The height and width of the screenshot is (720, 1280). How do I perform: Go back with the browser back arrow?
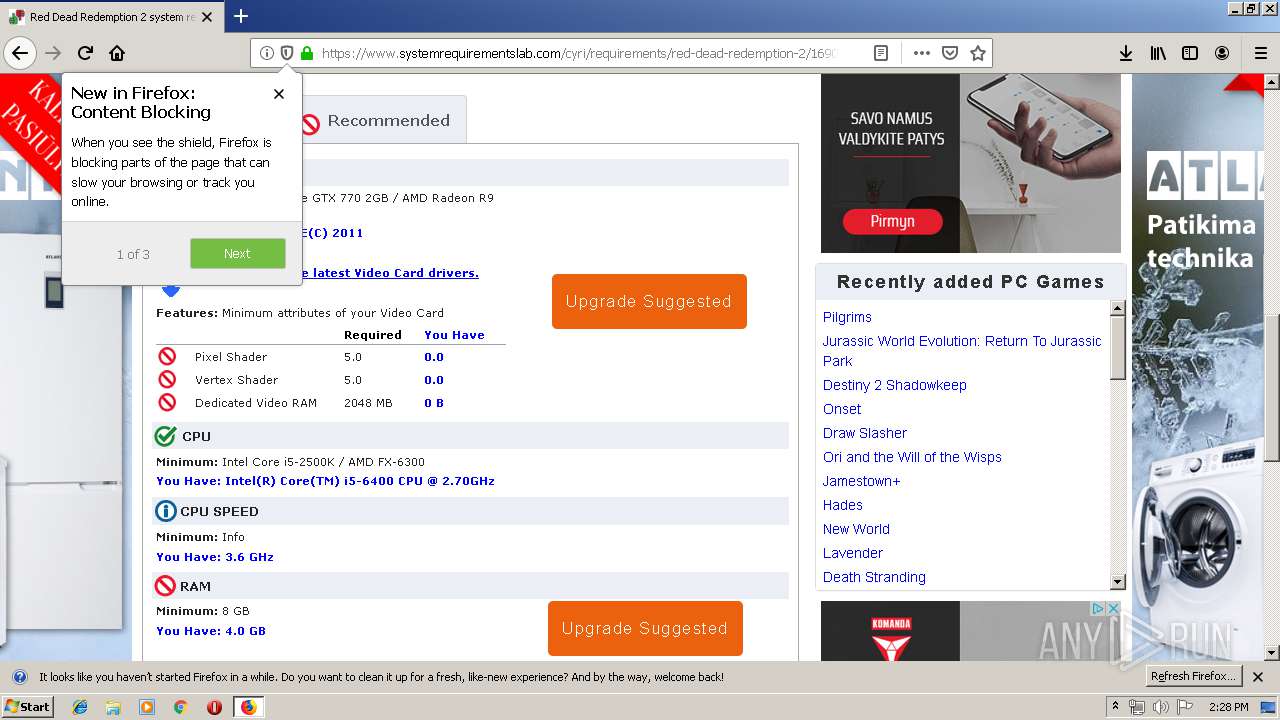(x=20, y=53)
